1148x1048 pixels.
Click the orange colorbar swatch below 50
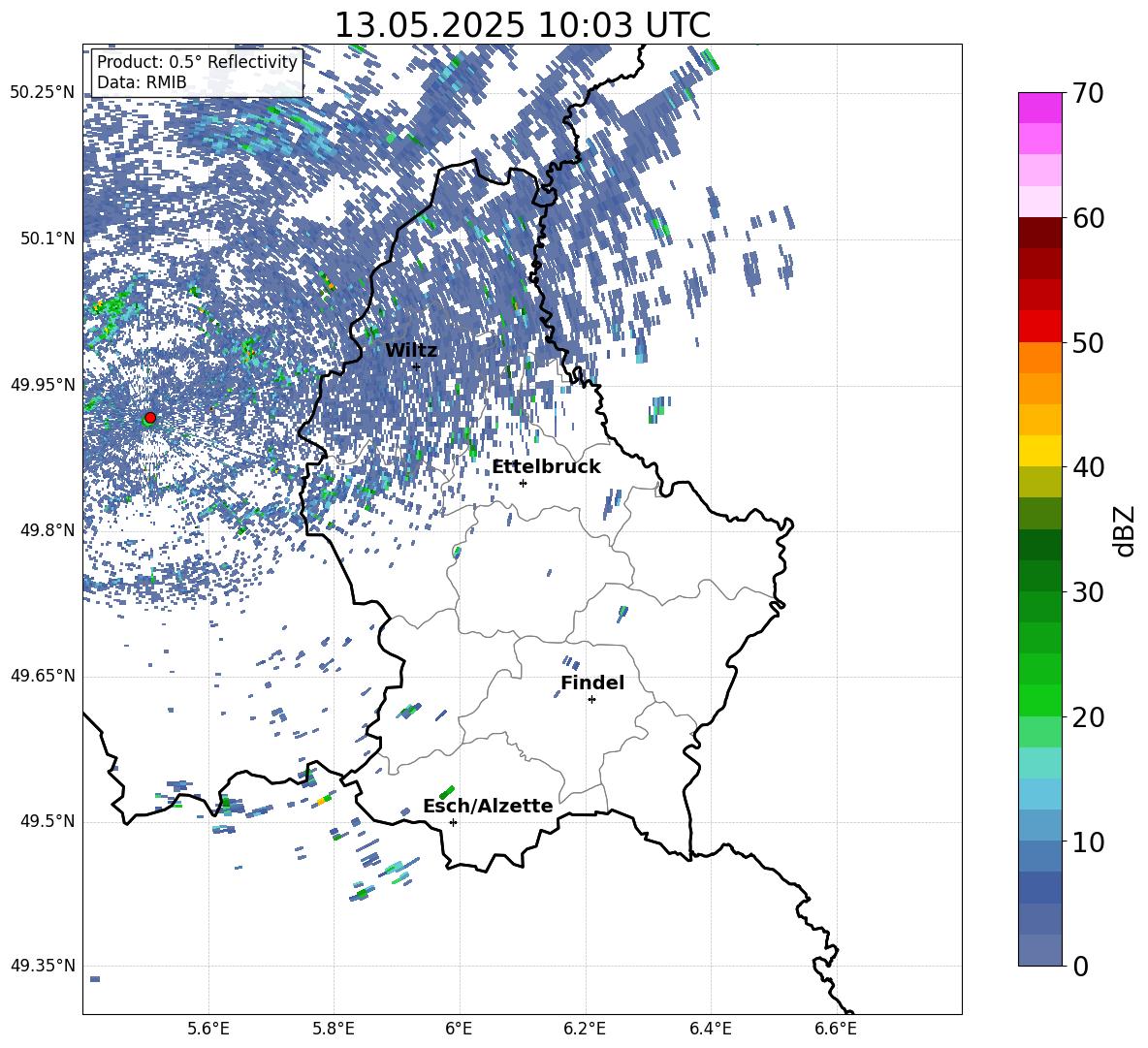click(1039, 357)
